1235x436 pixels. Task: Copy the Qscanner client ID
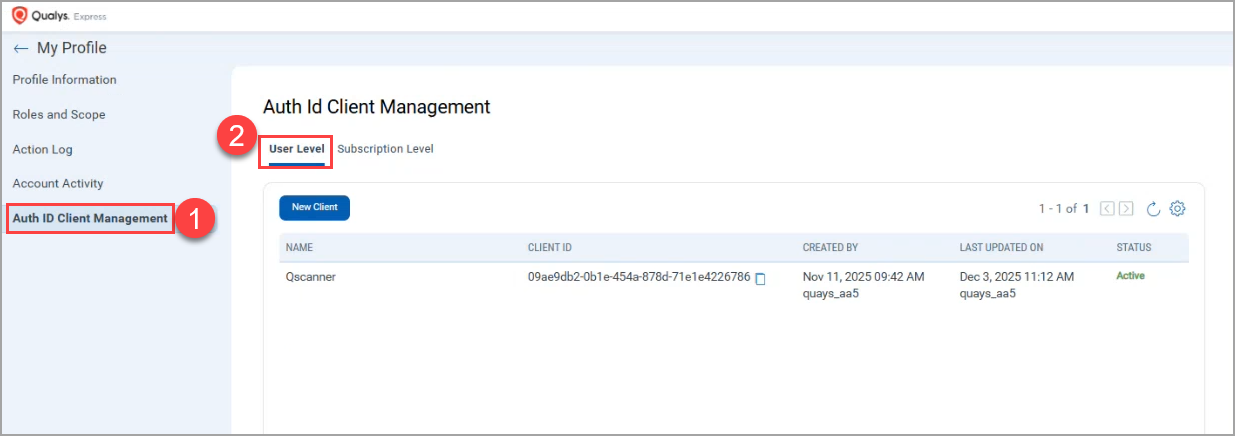coord(760,279)
